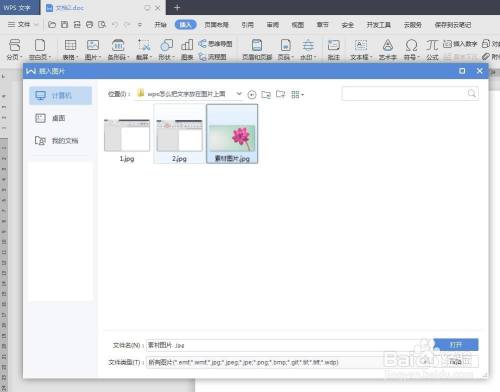Screen dimensions: 500x392
Task: Open a new document tab with plus button
Action: click(177, 7)
